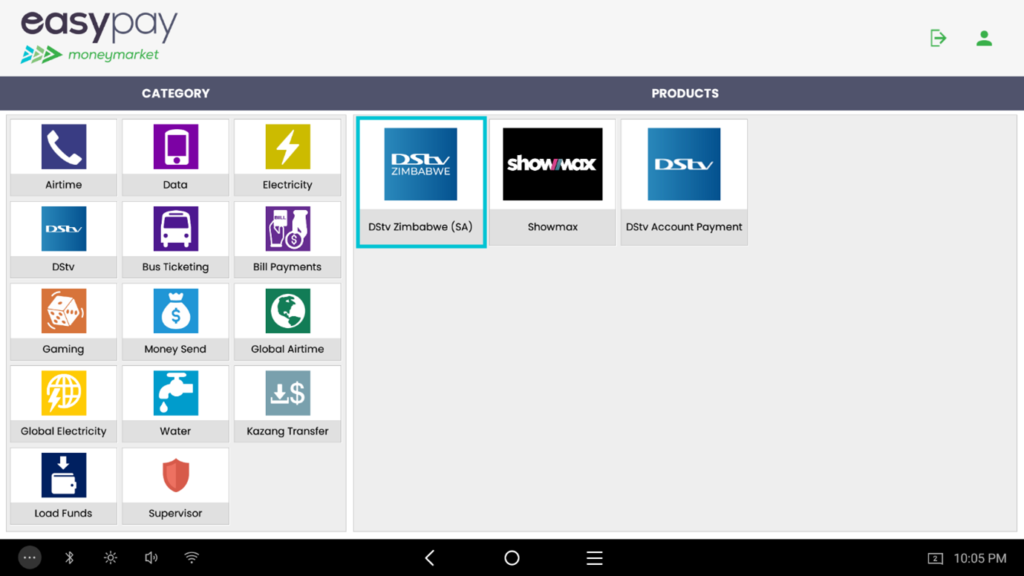Select the Kazang Transfer category
Screen dimensions: 1024x576
click(x=287, y=404)
